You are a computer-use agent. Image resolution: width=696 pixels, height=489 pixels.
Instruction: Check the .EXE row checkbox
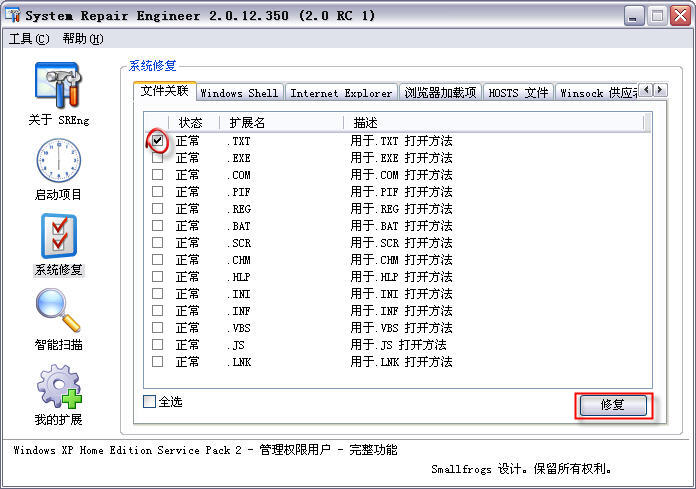point(157,158)
